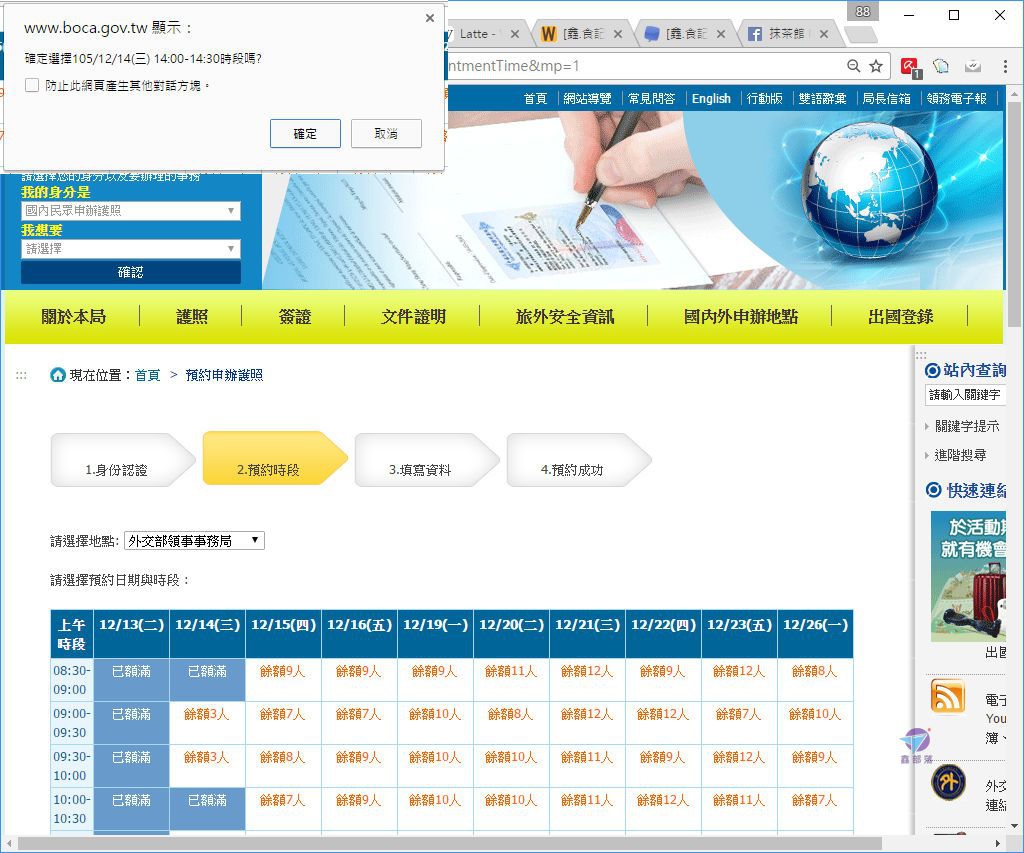Image resolution: width=1024 pixels, height=853 pixels.
Task: Open 局長信箱 link
Action: (x=886, y=99)
